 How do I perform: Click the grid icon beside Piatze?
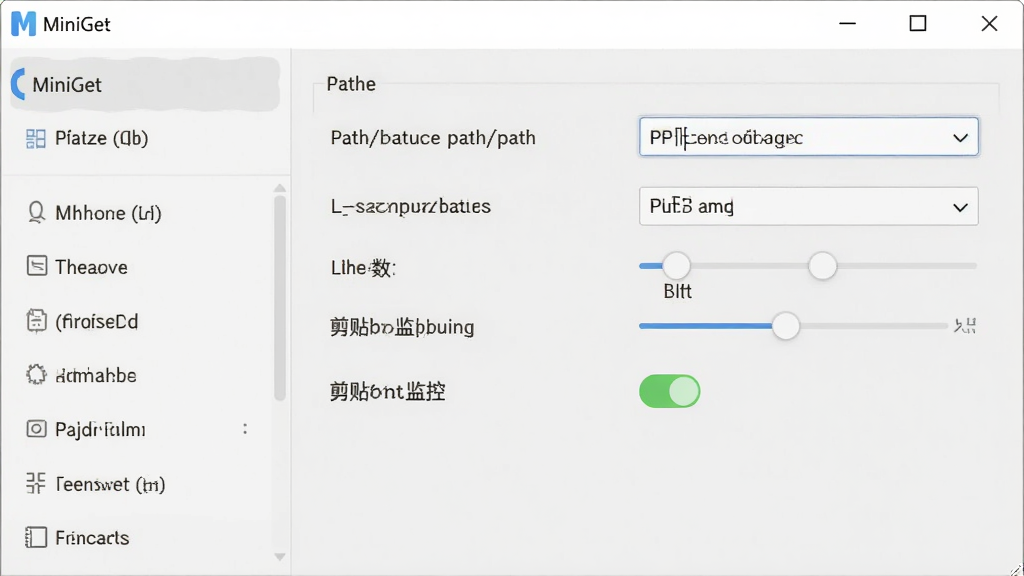click(x=35, y=138)
